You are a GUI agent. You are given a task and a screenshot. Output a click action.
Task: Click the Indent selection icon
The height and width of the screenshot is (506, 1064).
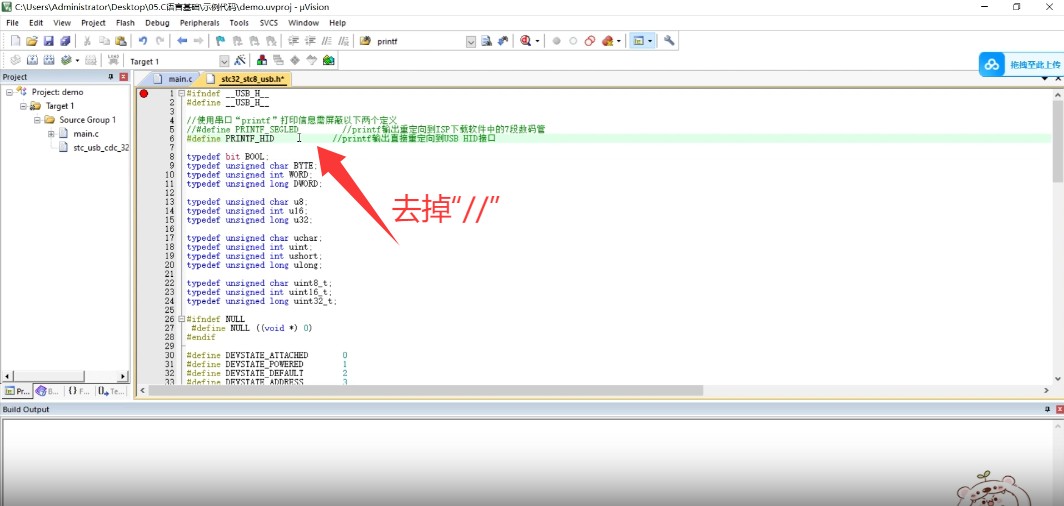(293, 41)
